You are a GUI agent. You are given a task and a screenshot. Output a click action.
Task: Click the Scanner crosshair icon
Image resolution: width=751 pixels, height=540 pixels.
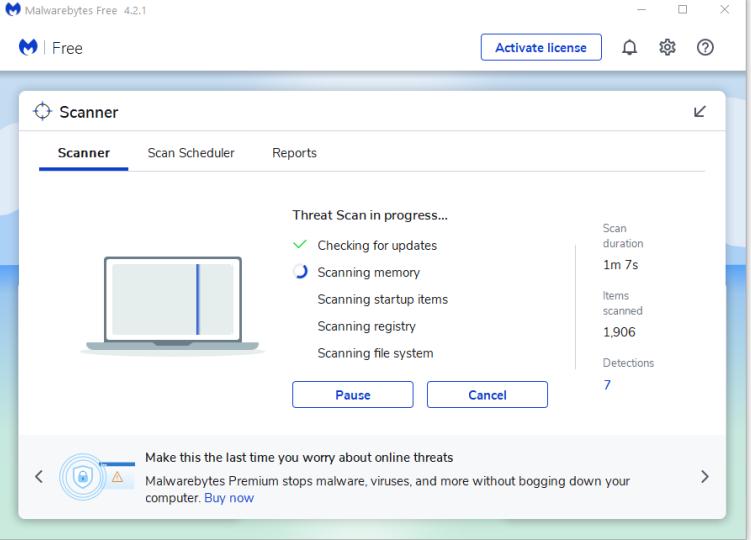coord(42,111)
